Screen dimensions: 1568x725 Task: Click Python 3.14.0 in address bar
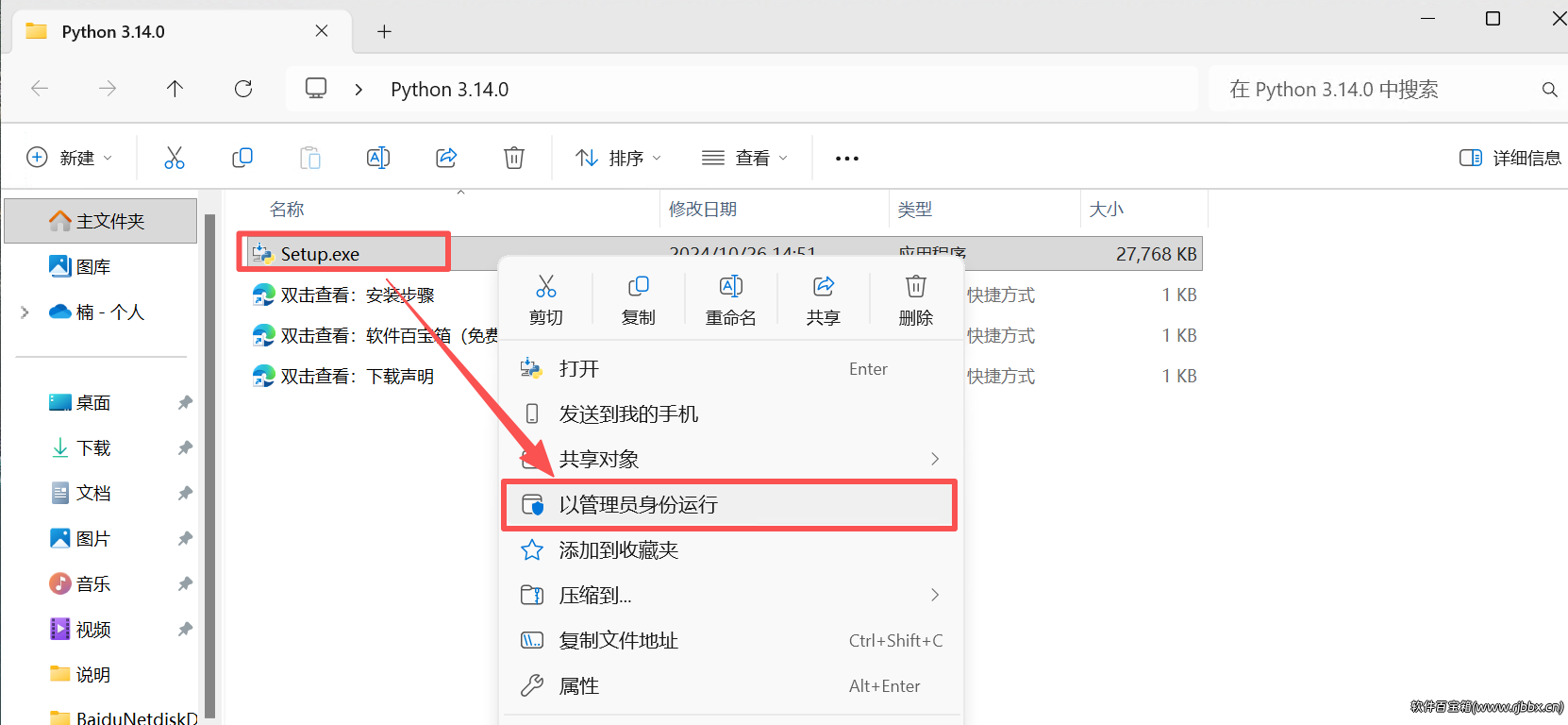(450, 90)
